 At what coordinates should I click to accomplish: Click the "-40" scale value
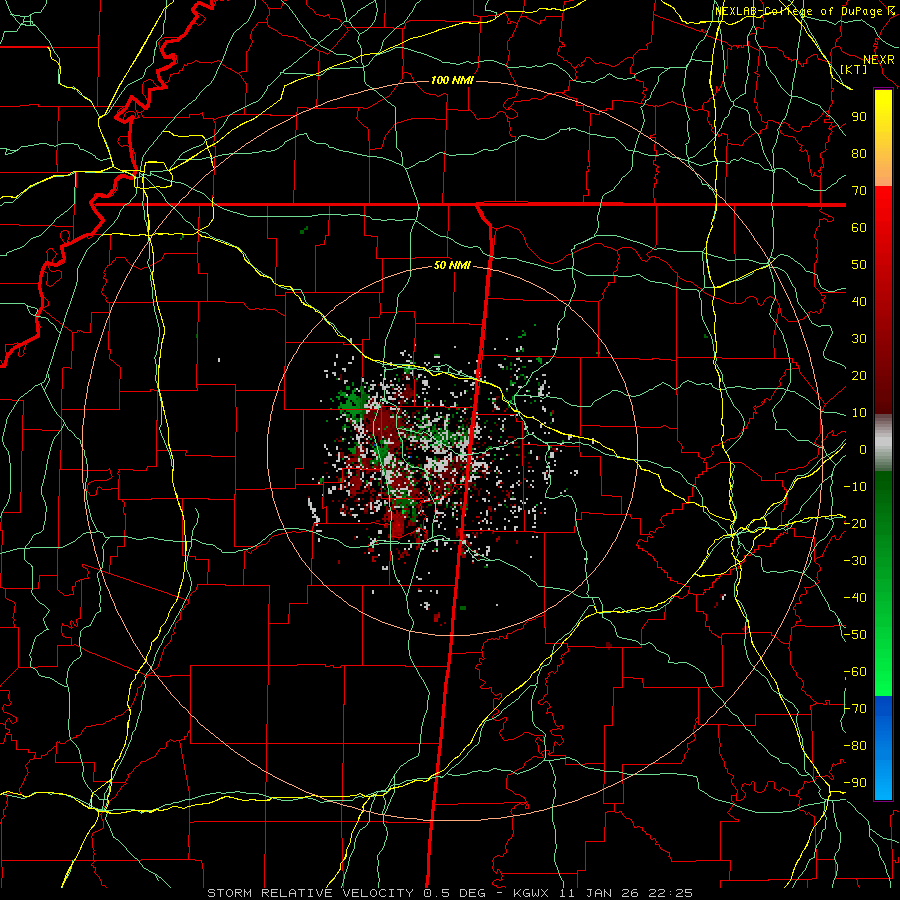tap(855, 598)
